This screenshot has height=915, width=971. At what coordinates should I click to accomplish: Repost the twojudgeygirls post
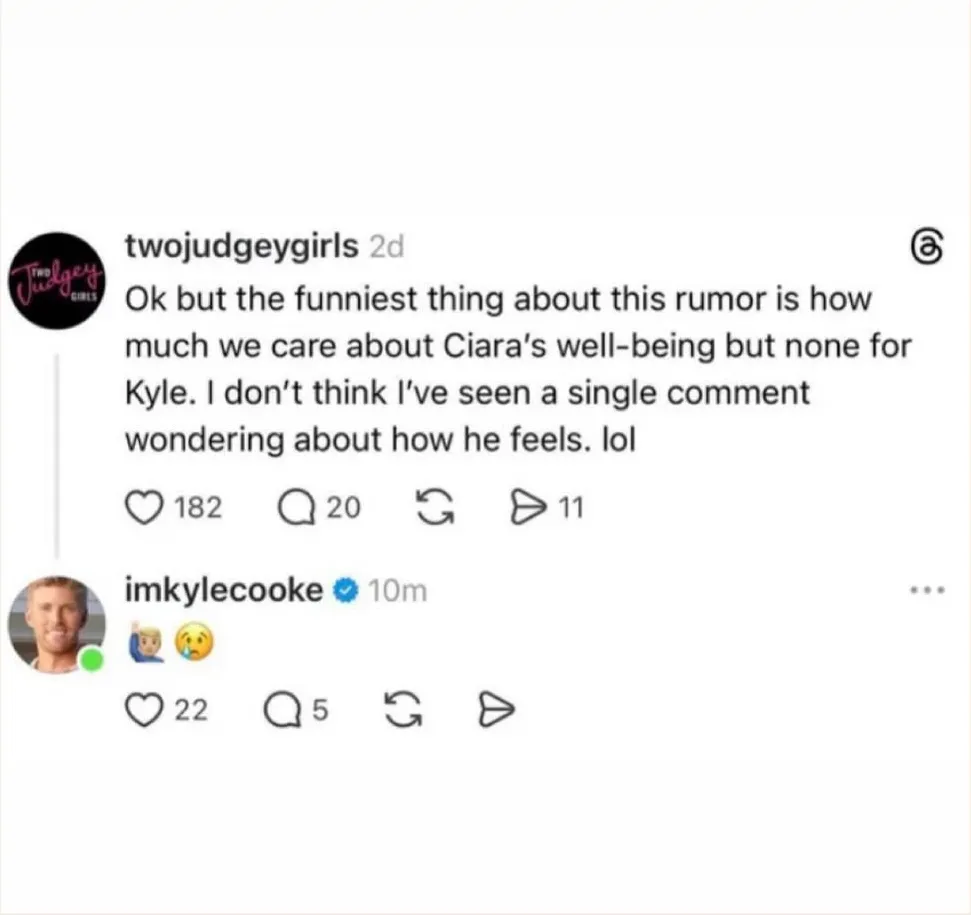(435, 507)
